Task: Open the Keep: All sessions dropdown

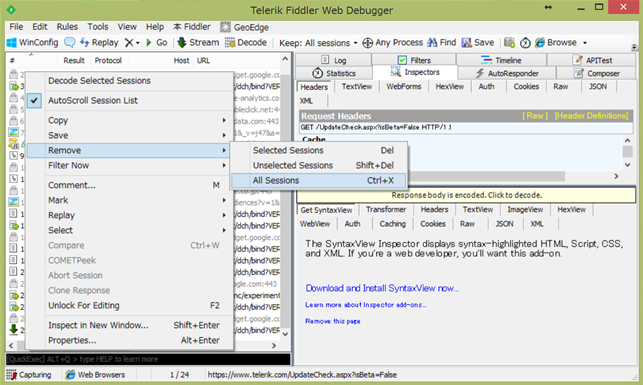Action: click(318, 43)
